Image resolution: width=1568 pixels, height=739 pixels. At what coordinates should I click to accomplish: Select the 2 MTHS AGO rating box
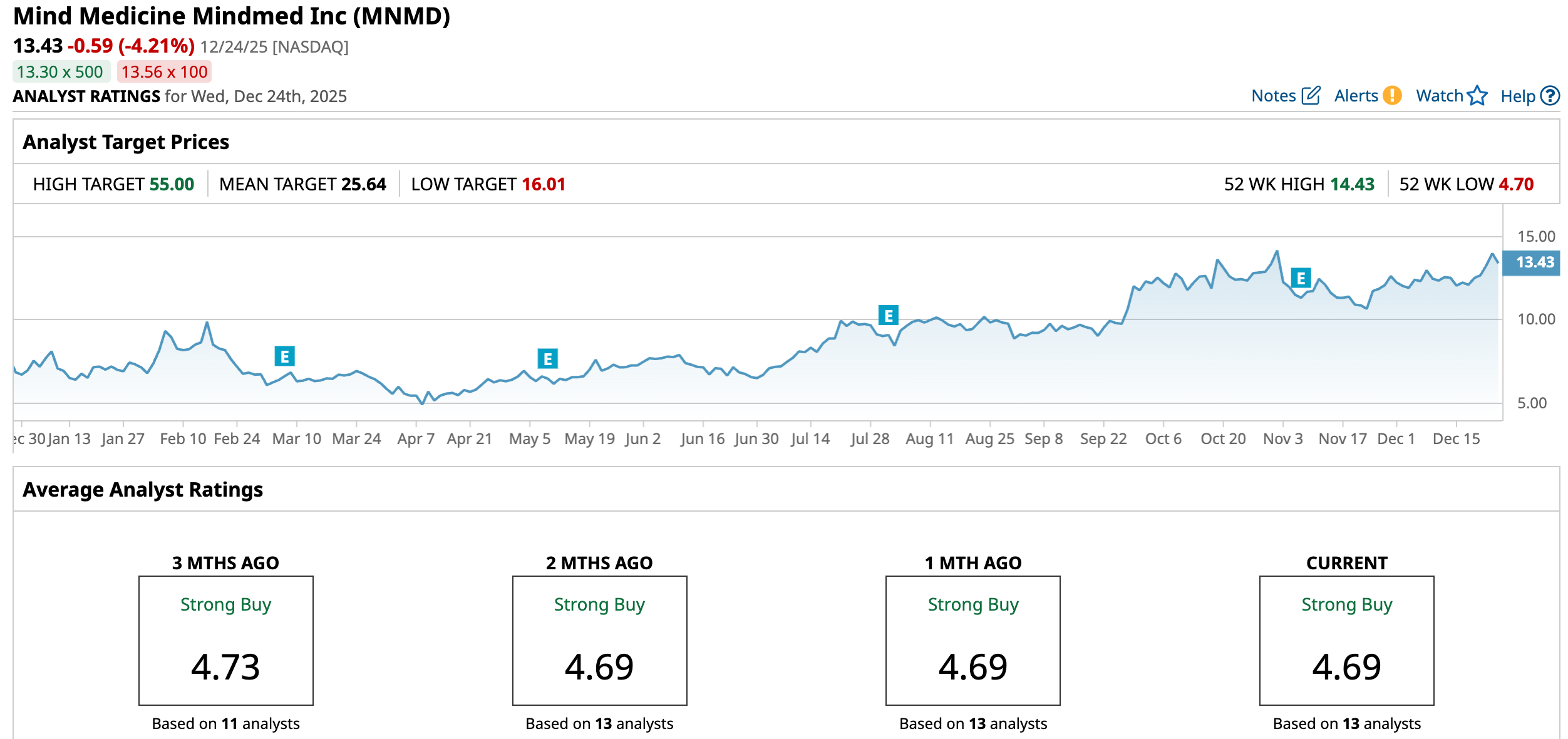coord(599,640)
